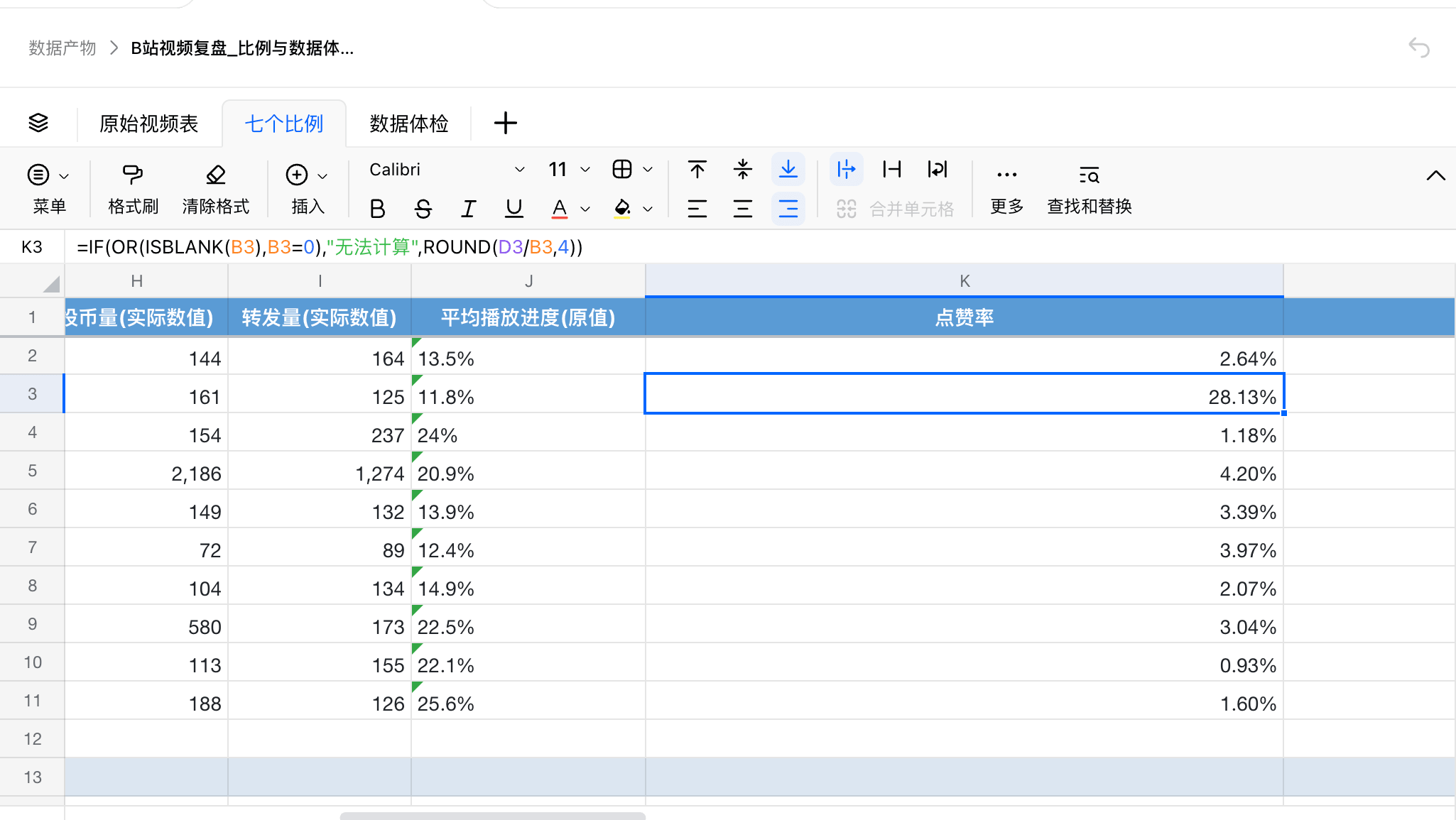Toggle underline formatting
This screenshot has height=820, width=1456.
[x=514, y=209]
